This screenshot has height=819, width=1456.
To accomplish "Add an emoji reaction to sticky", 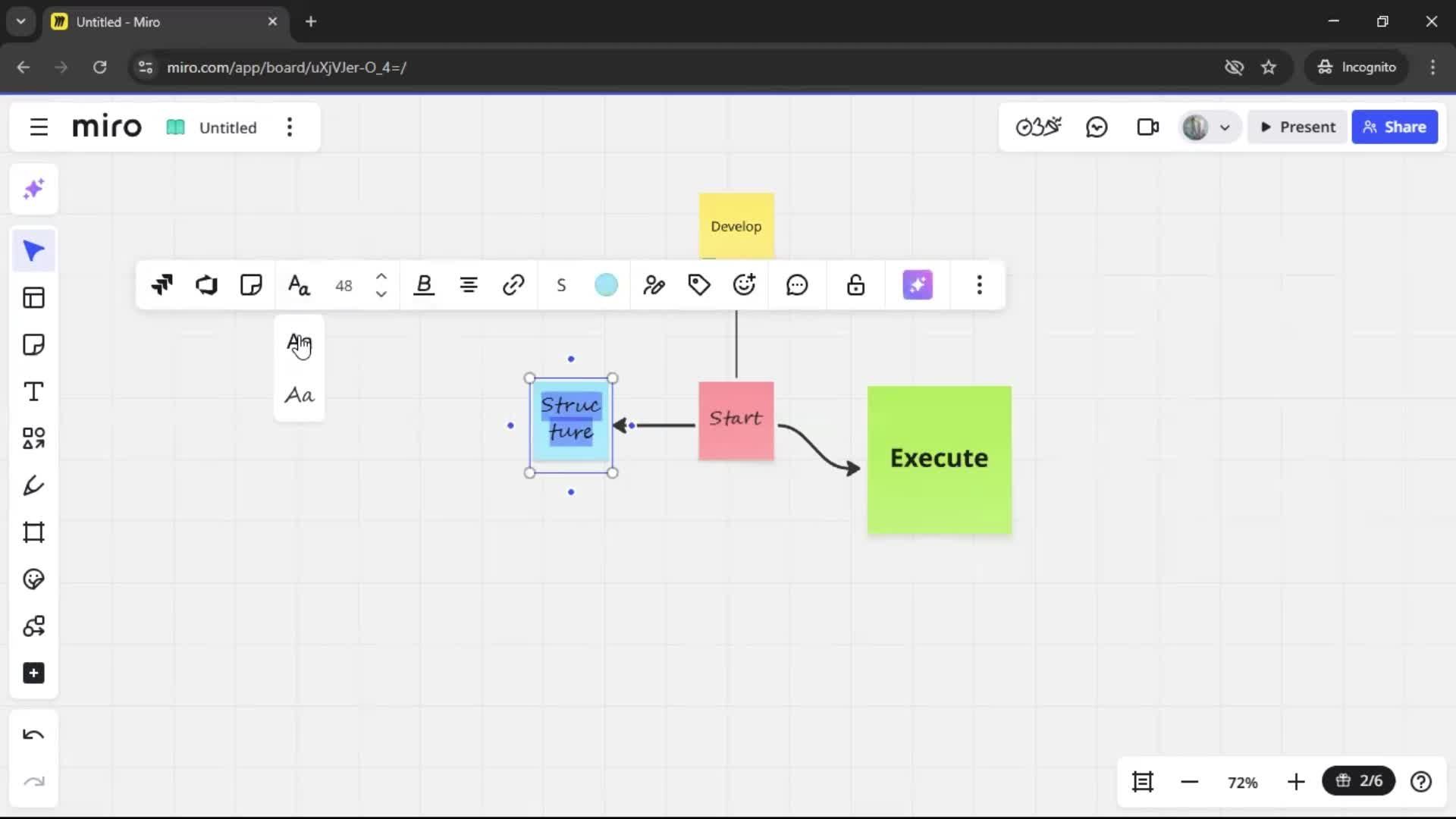I will 744,285.
